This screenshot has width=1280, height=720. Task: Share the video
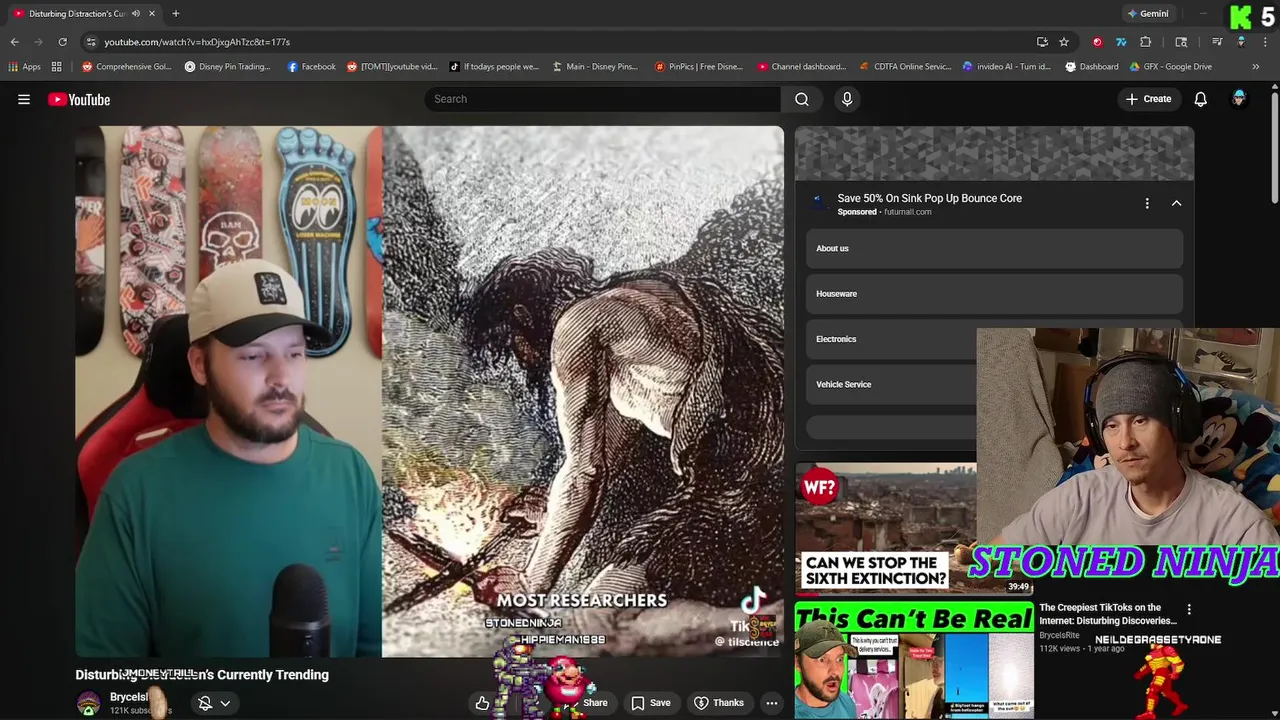[x=595, y=703]
